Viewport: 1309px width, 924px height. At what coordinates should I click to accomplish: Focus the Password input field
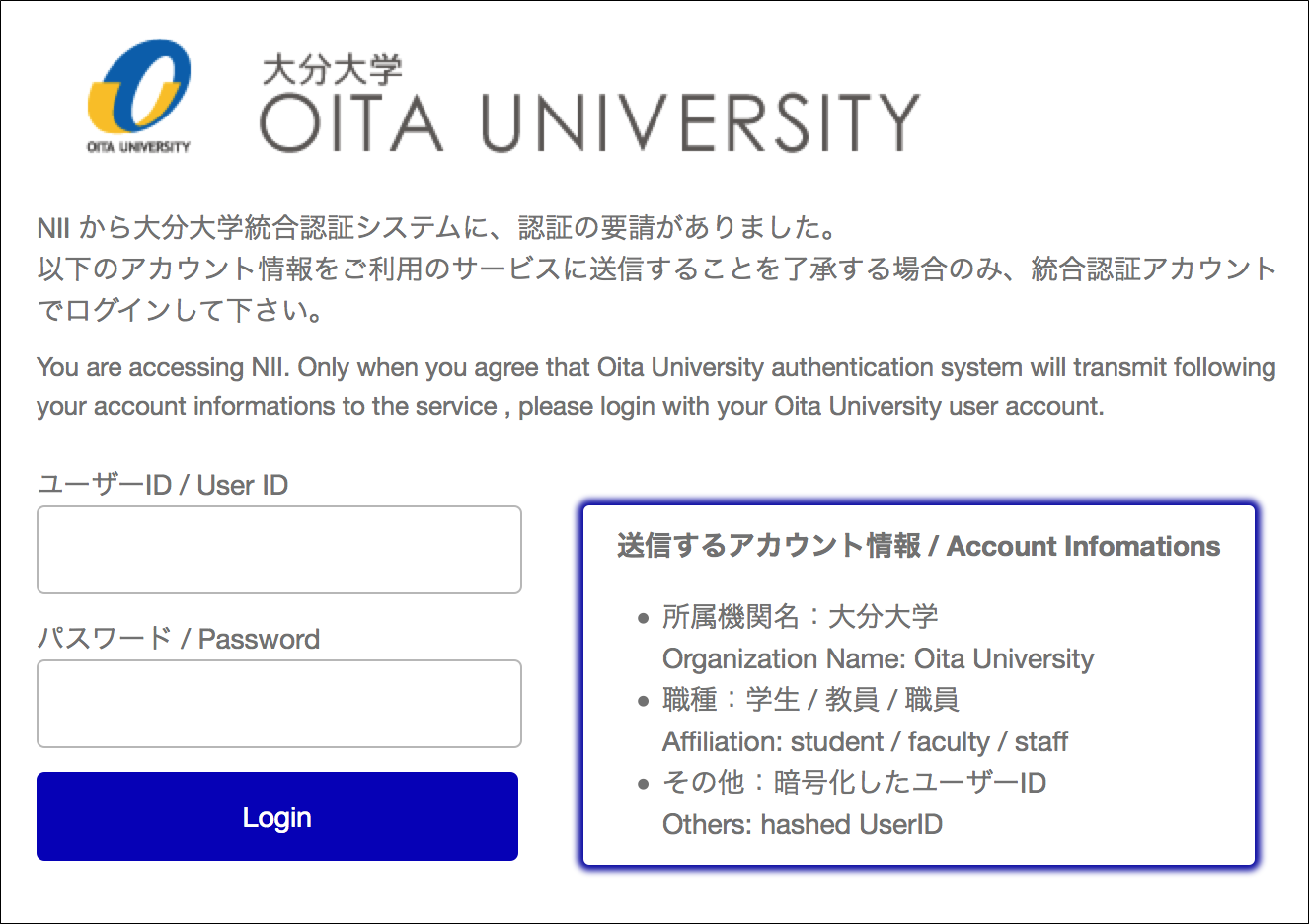coord(279,704)
